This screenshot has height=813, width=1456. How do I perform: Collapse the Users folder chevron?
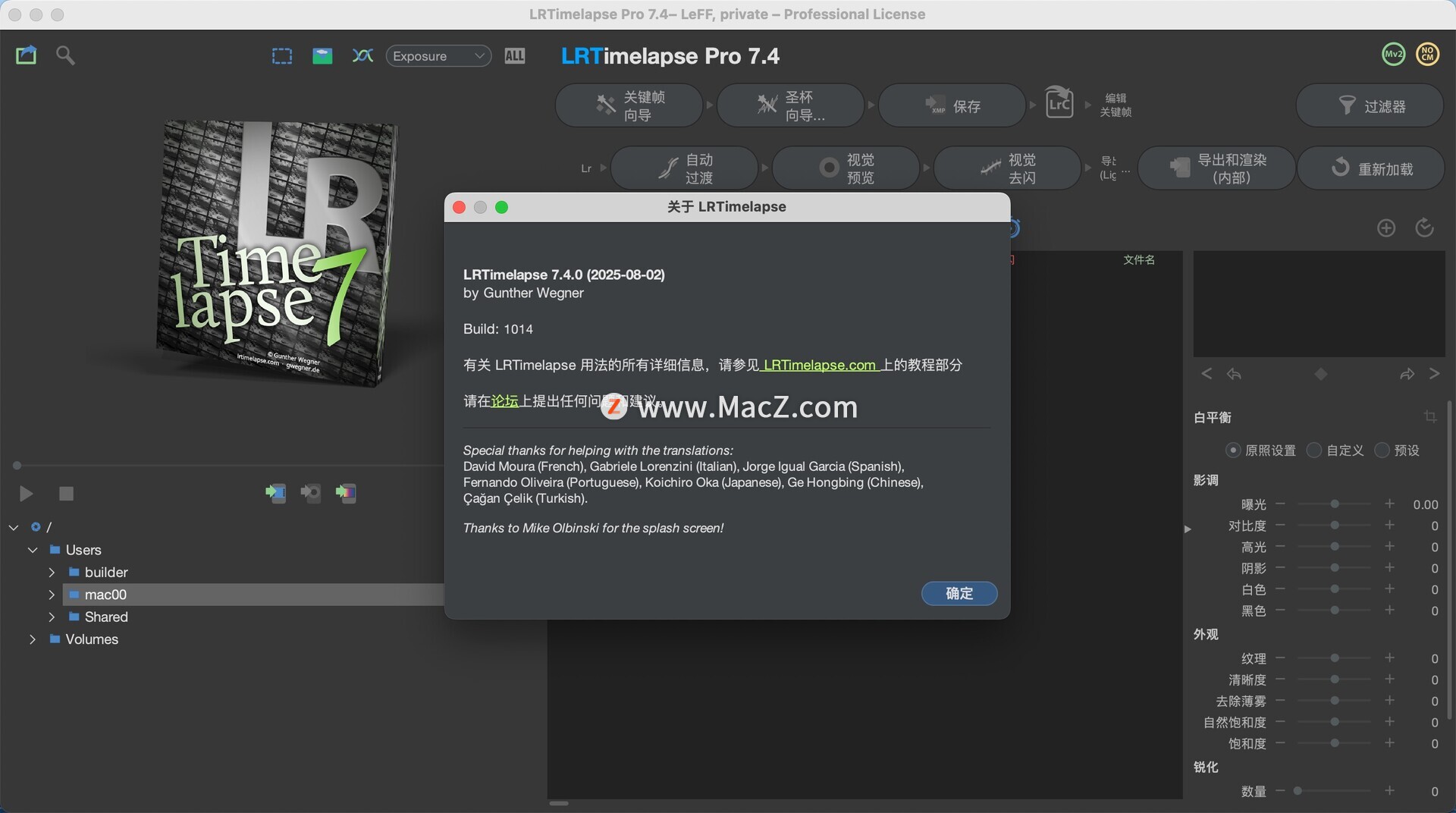click(x=33, y=550)
